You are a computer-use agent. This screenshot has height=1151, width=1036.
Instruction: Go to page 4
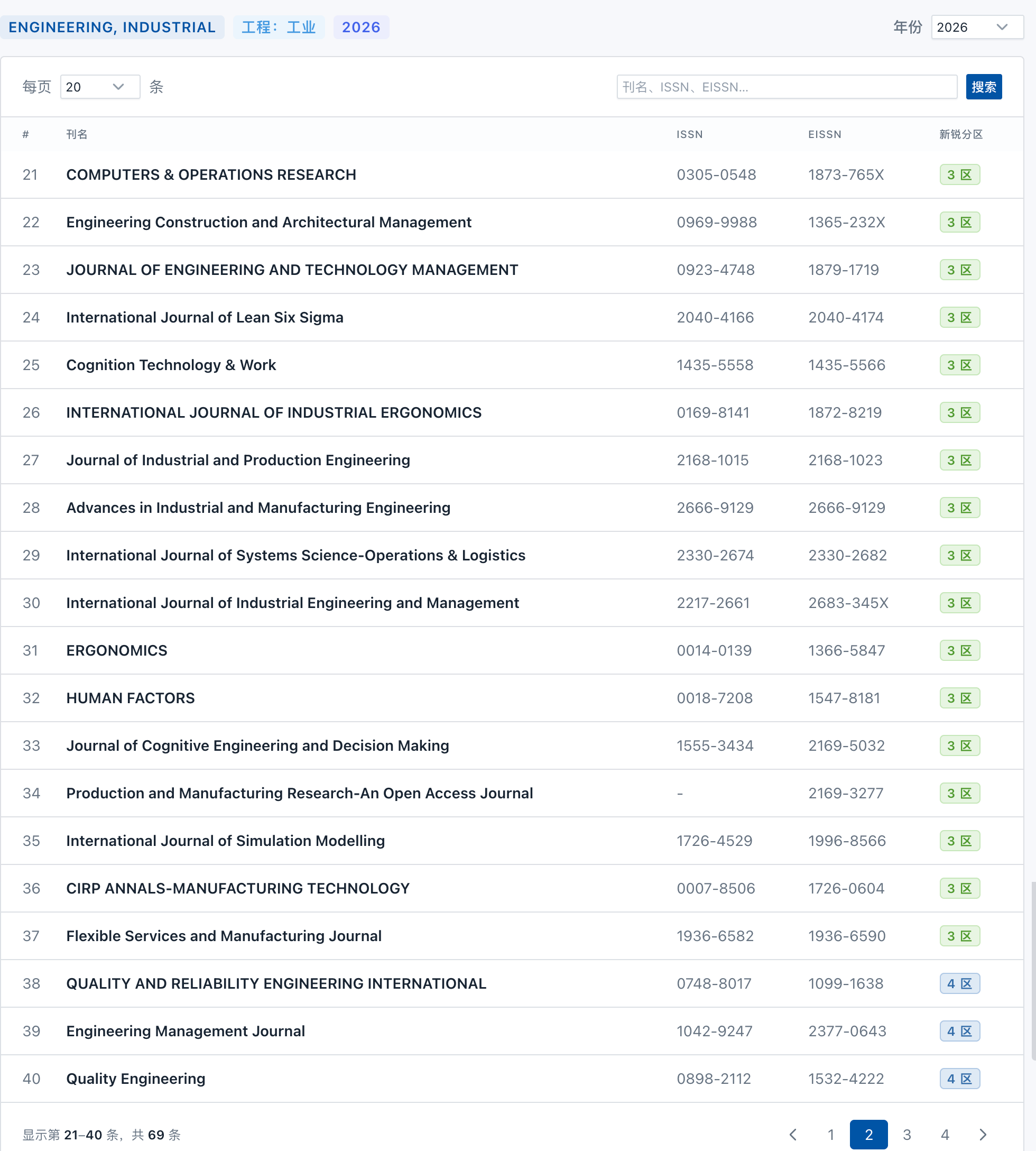[945, 1135]
